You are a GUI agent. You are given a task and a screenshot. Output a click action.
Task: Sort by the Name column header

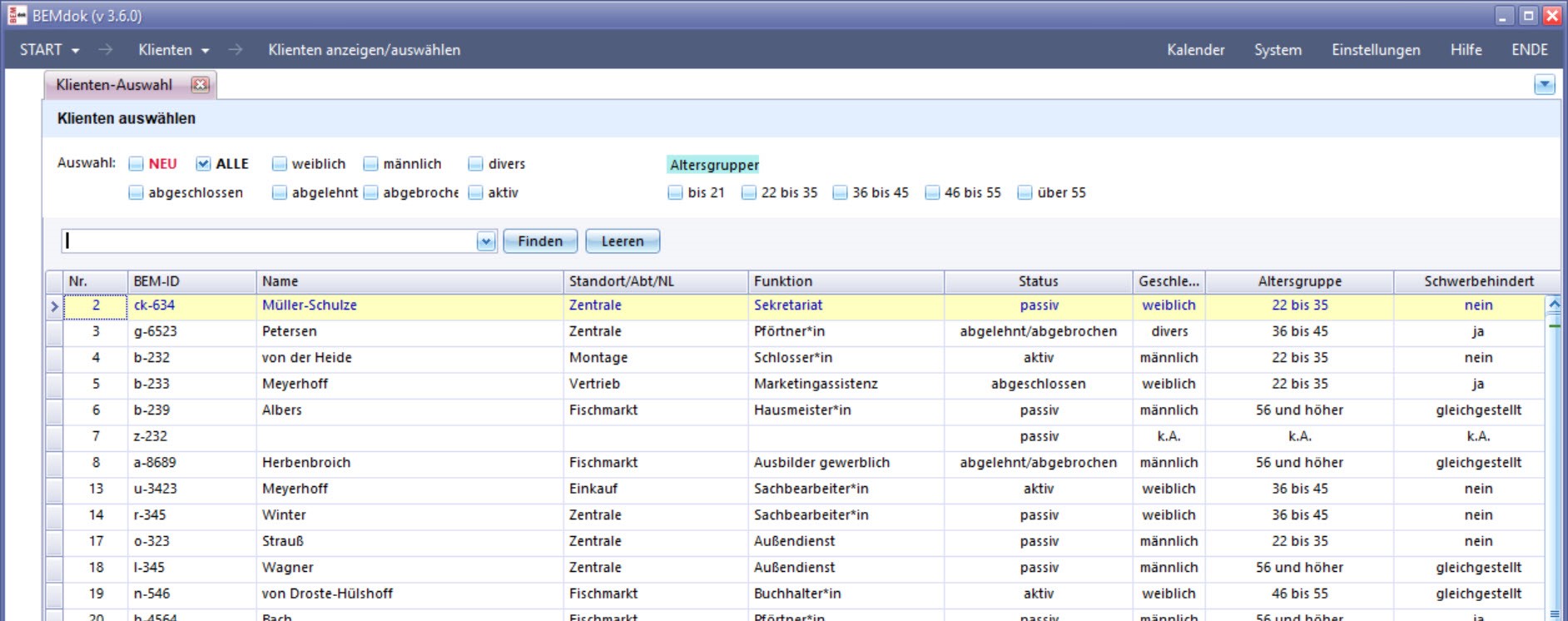pyautogui.click(x=409, y=281)
